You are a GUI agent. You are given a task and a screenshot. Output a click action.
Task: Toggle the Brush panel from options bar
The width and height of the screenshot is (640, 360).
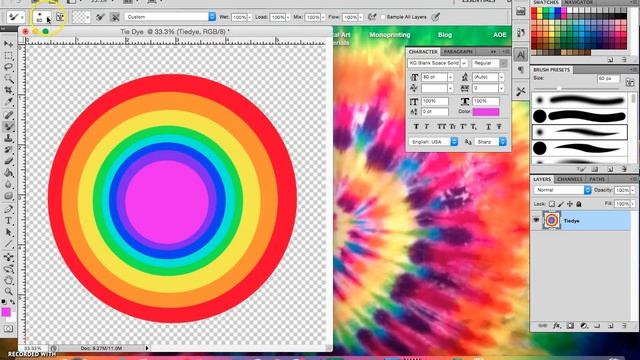[x=60, y=17]
